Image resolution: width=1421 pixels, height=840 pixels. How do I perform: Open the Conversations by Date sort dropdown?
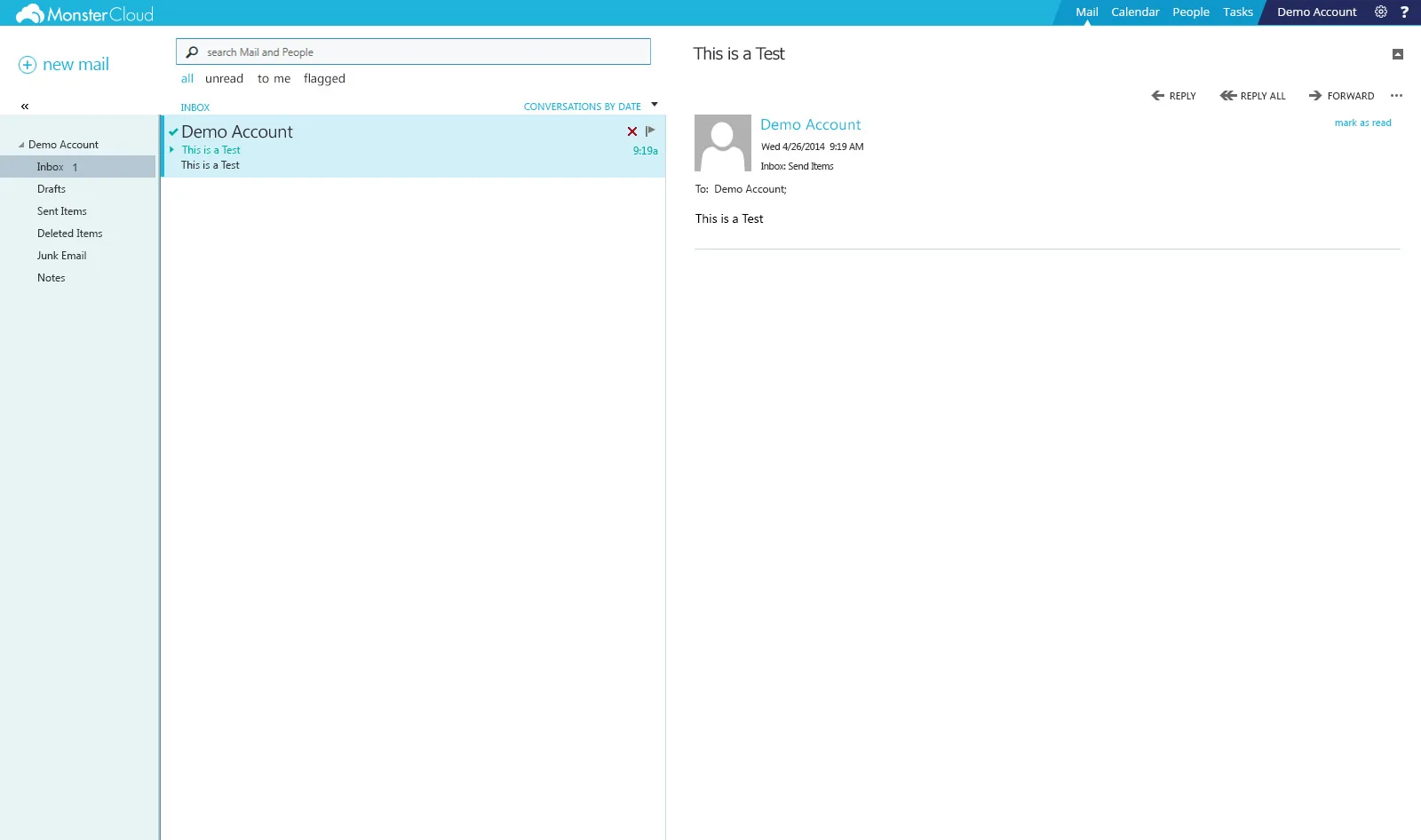[591, 107]
